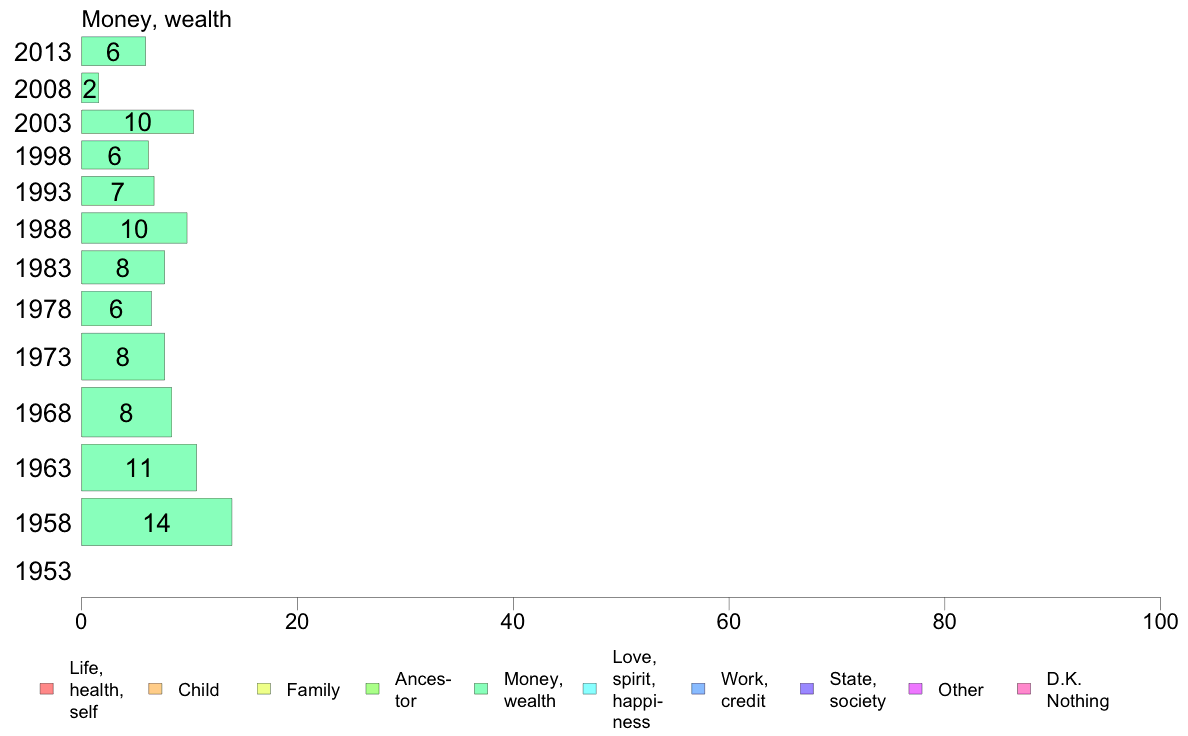The height and width of the screenshot is (736, 1188).
Task: Select the 2003 bar showing 10
Action: point(137,122)
